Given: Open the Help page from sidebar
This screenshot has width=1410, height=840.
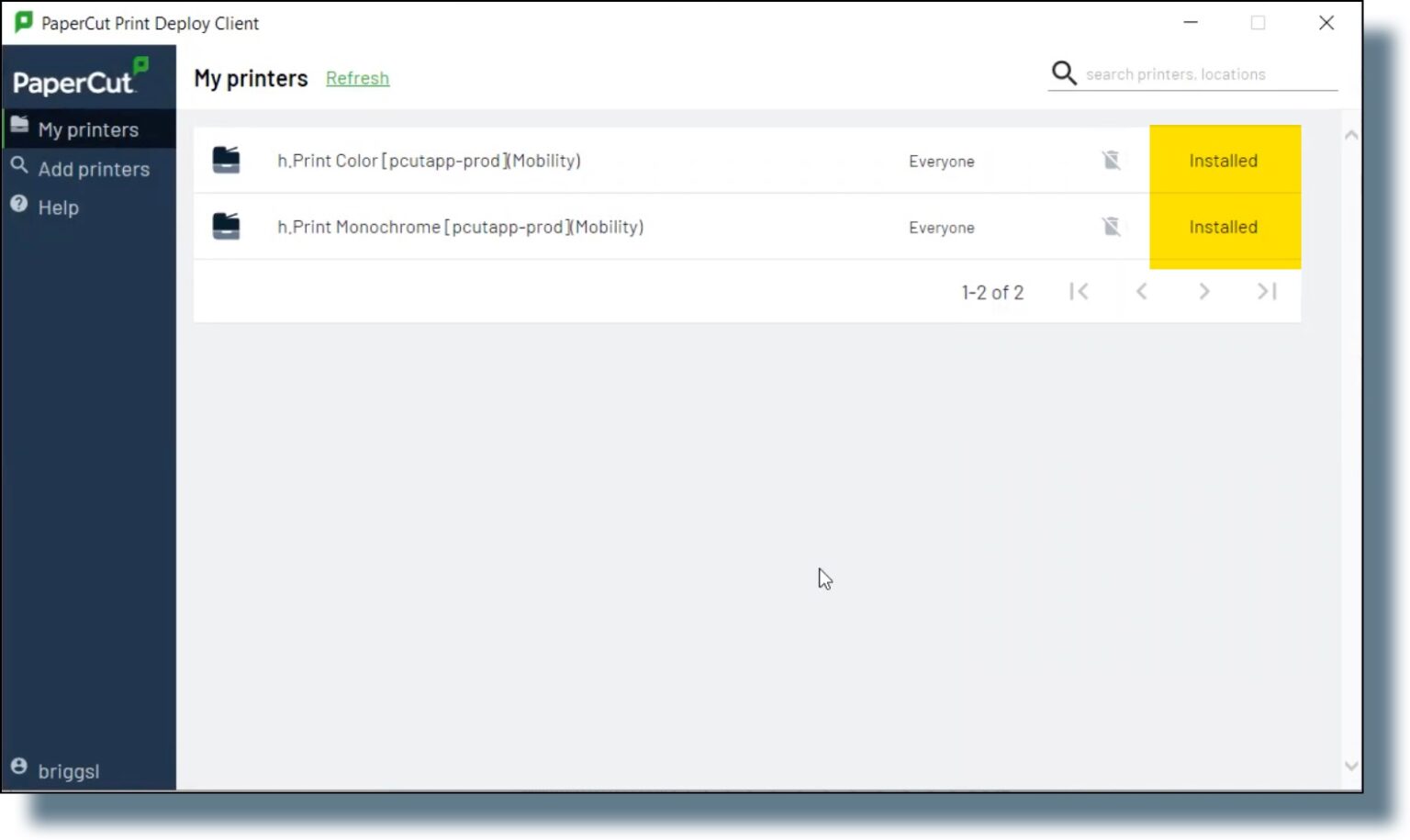Looking at the screenshot, I should click(58, 208).
